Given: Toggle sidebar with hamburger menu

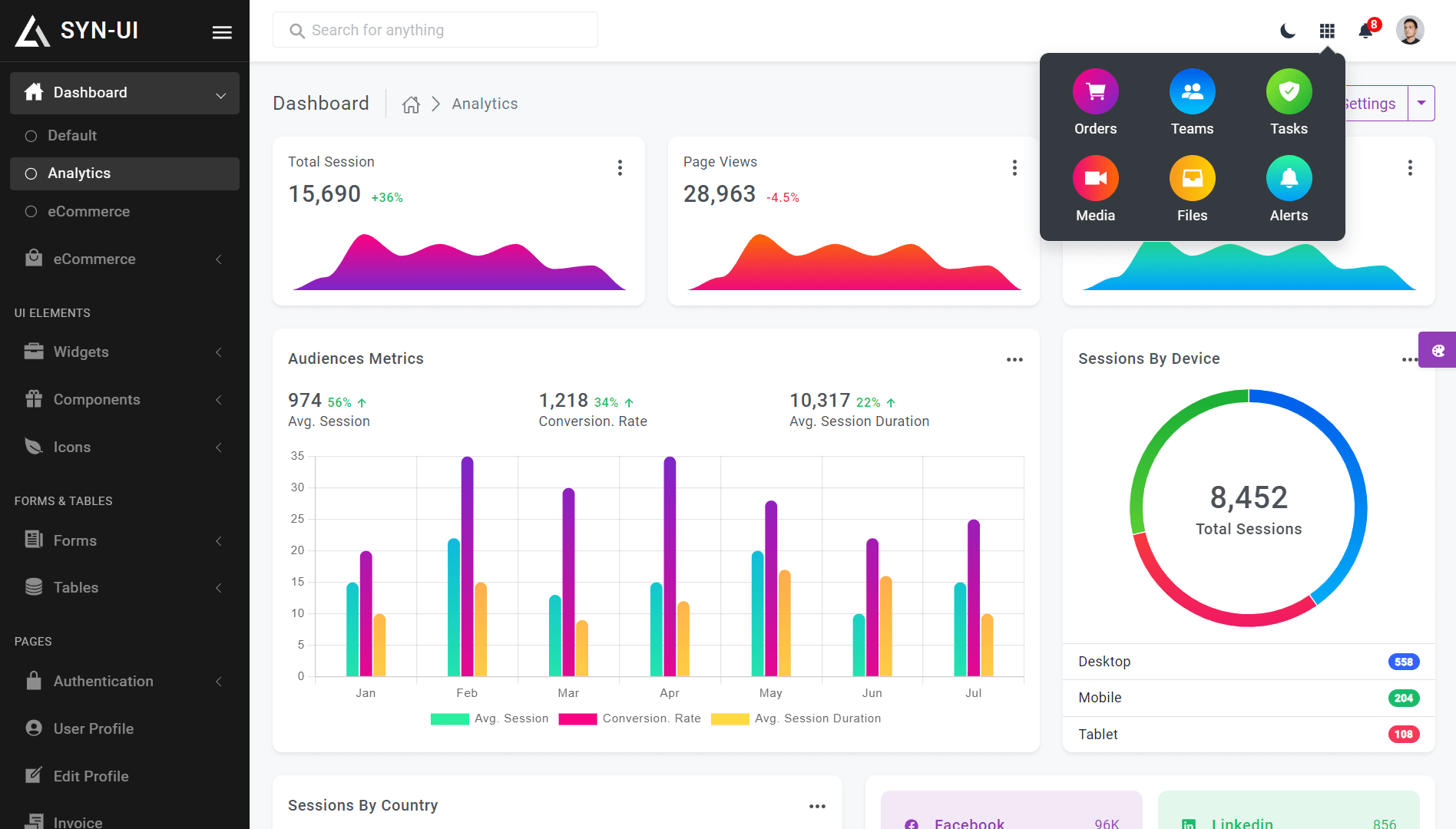Looking at the screenshot, I should tap(222, 32).
